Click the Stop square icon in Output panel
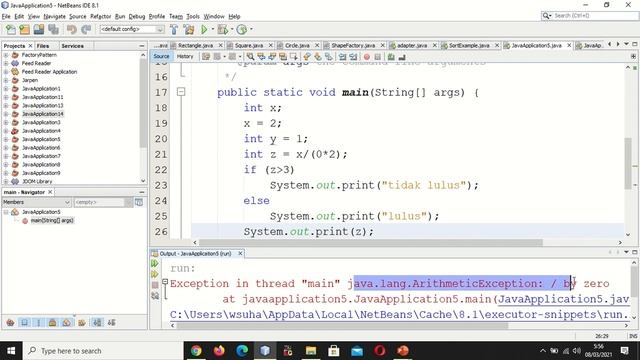The image size is (640, 360). tap(155, 285)
